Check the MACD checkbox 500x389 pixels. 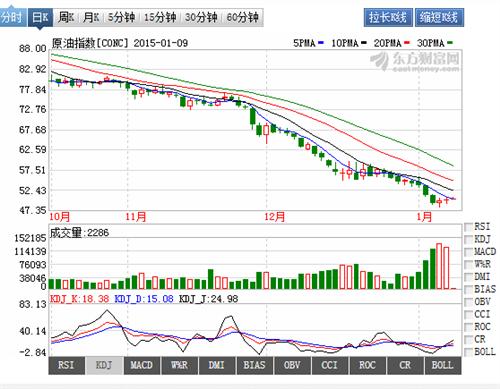[468, 252]
